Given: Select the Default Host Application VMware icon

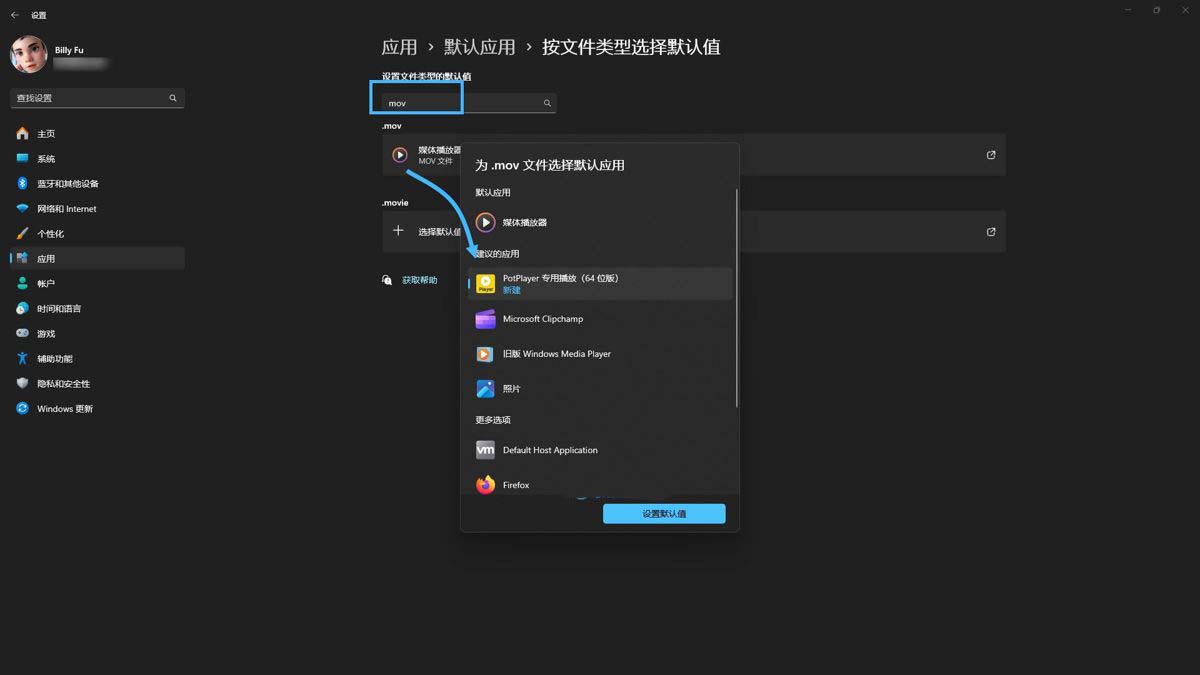Looking at the screenshot, I should (485, 450).
